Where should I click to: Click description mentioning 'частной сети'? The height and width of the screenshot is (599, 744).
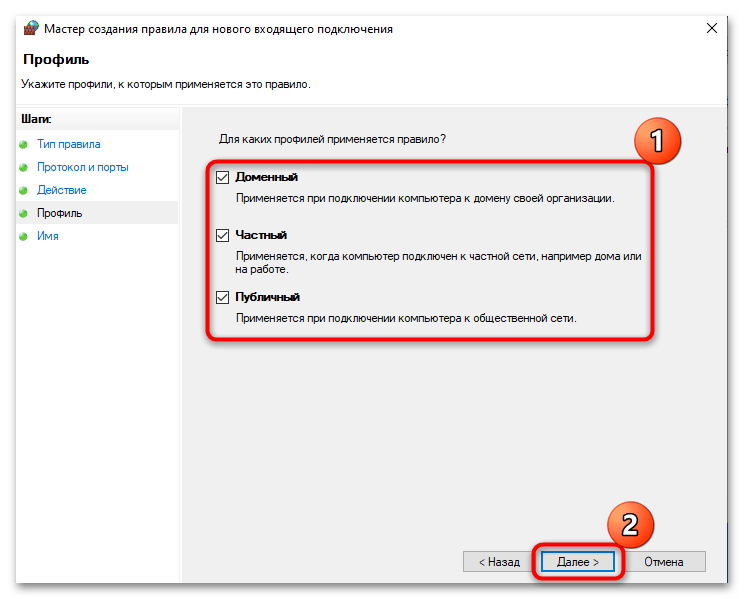[438, 262]
